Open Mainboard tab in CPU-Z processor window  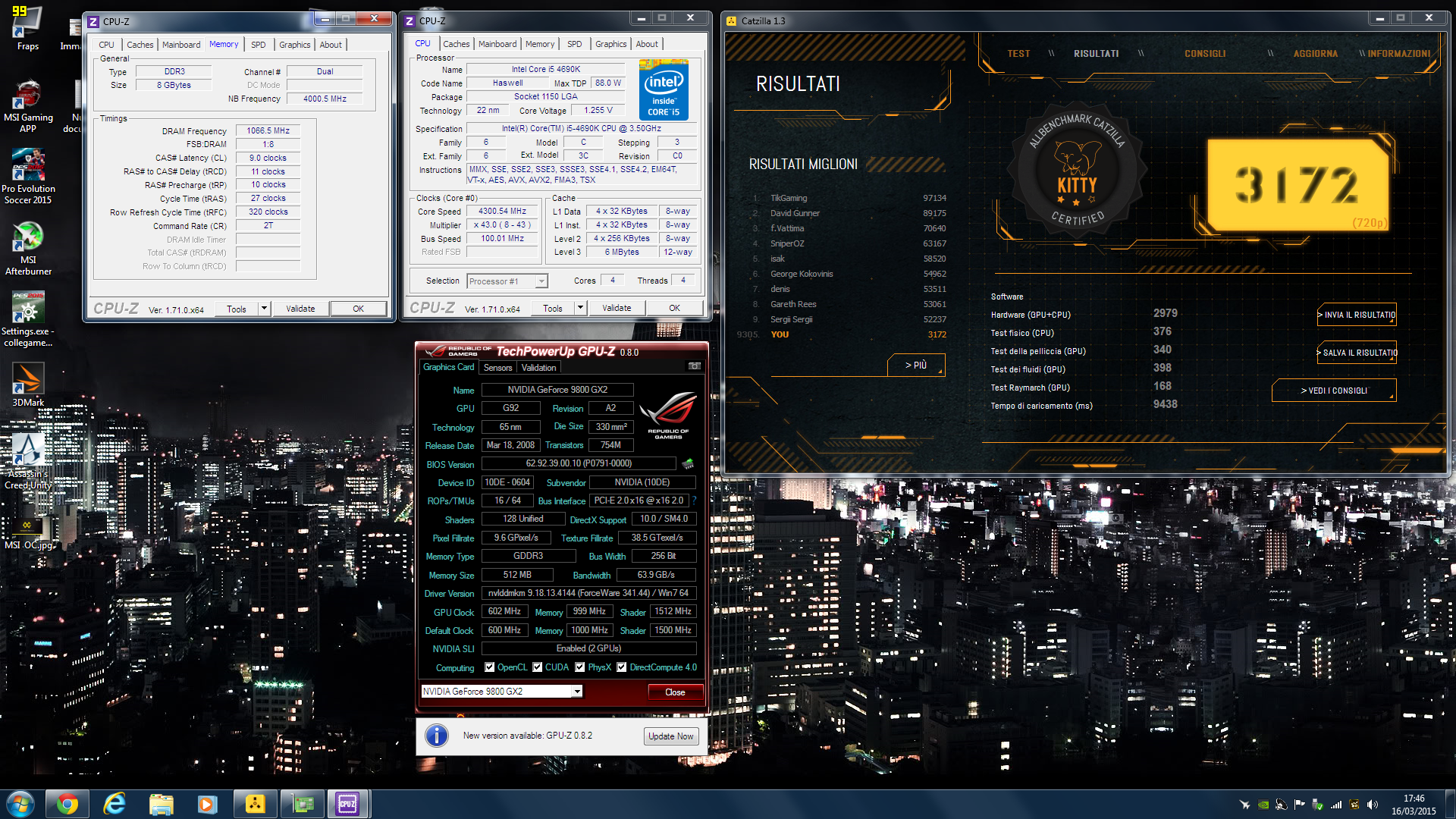(497, 44)
